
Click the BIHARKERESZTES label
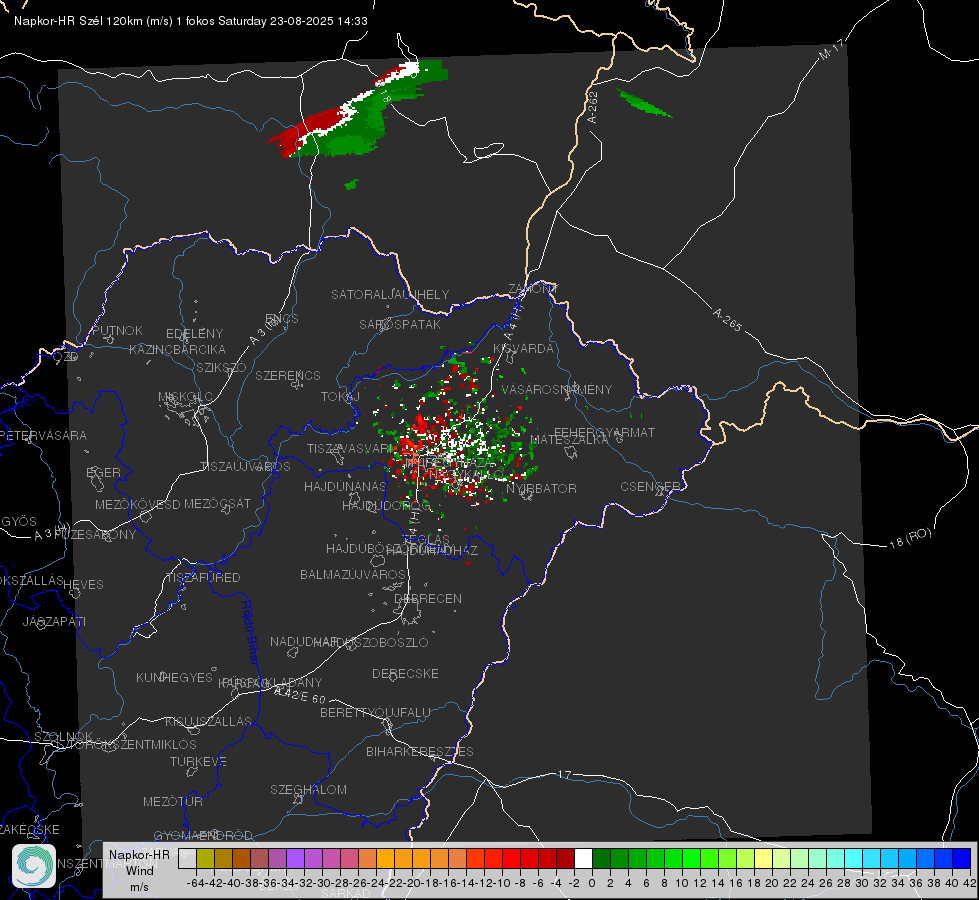click(x=420, y=751)
